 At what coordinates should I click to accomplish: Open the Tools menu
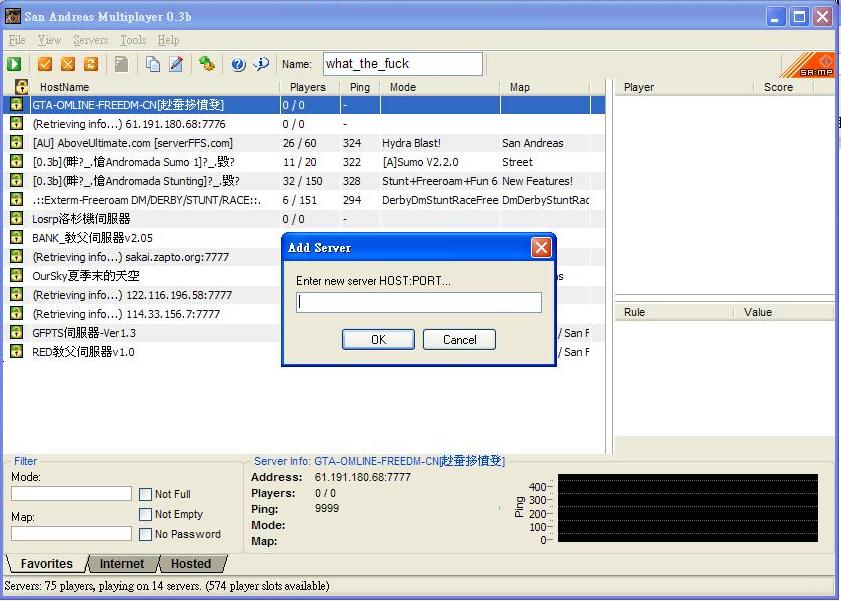pyautogui.click(x=133, y=40)
